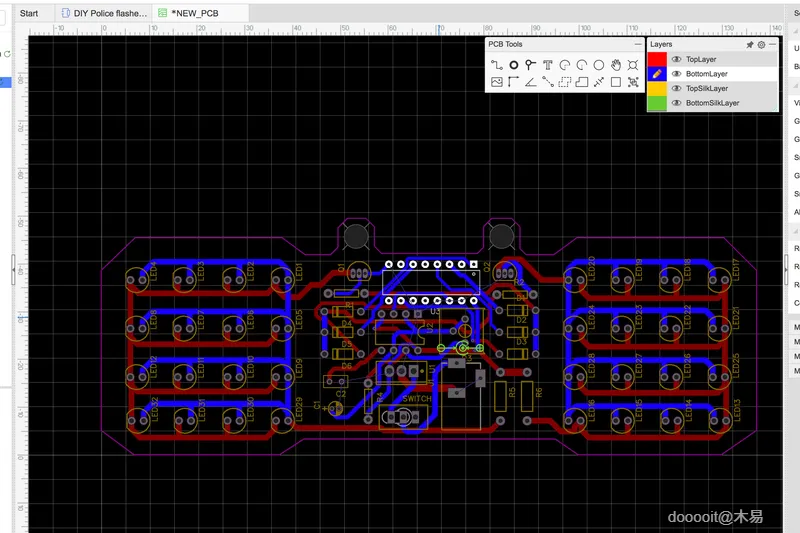The image size is (800, 533).
Task: Select the Circle drawing tool
Action: [x=599, y=65]
